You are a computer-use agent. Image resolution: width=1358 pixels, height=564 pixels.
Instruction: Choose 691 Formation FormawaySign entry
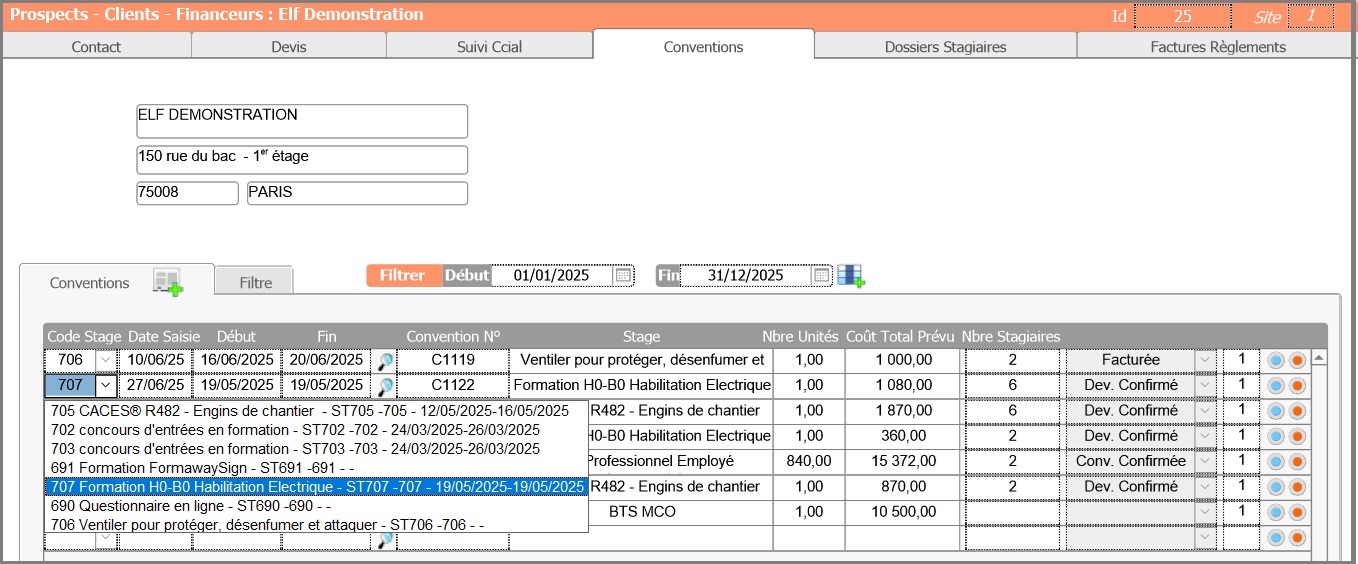tap(316, 467)
